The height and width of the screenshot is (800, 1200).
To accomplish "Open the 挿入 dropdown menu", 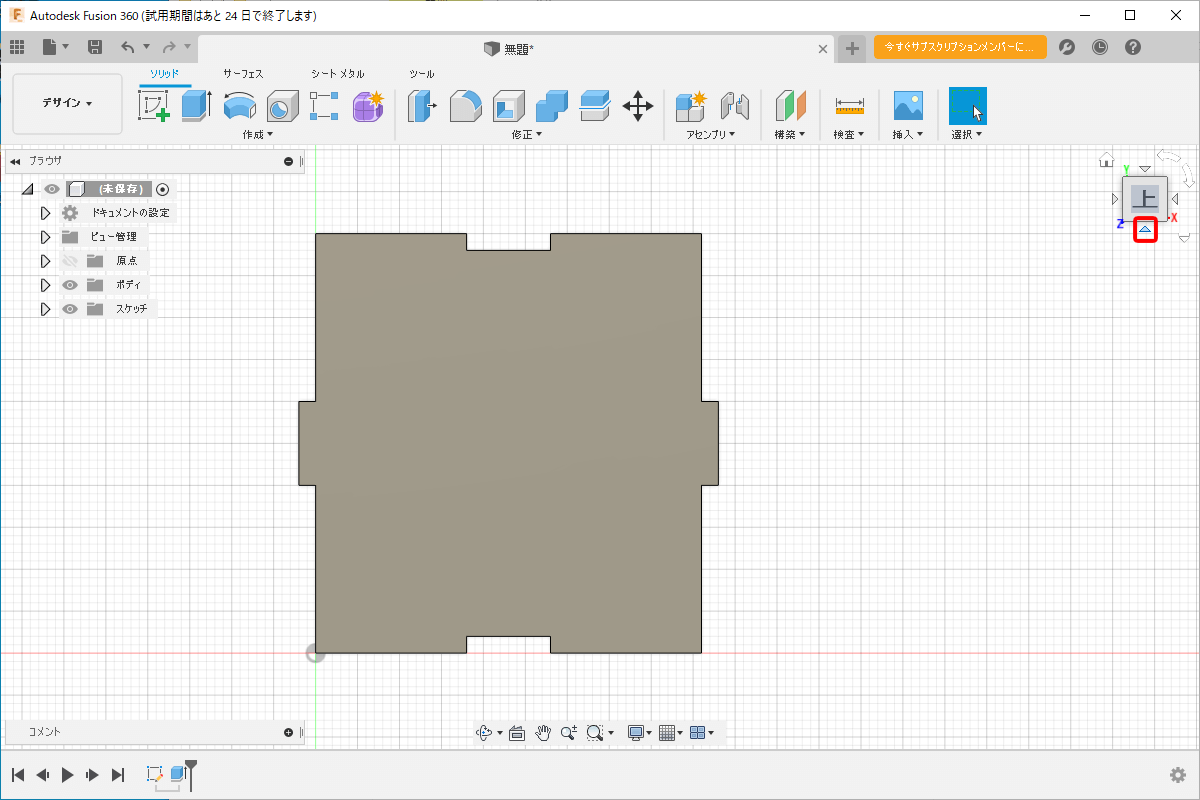I will [908, 134].
